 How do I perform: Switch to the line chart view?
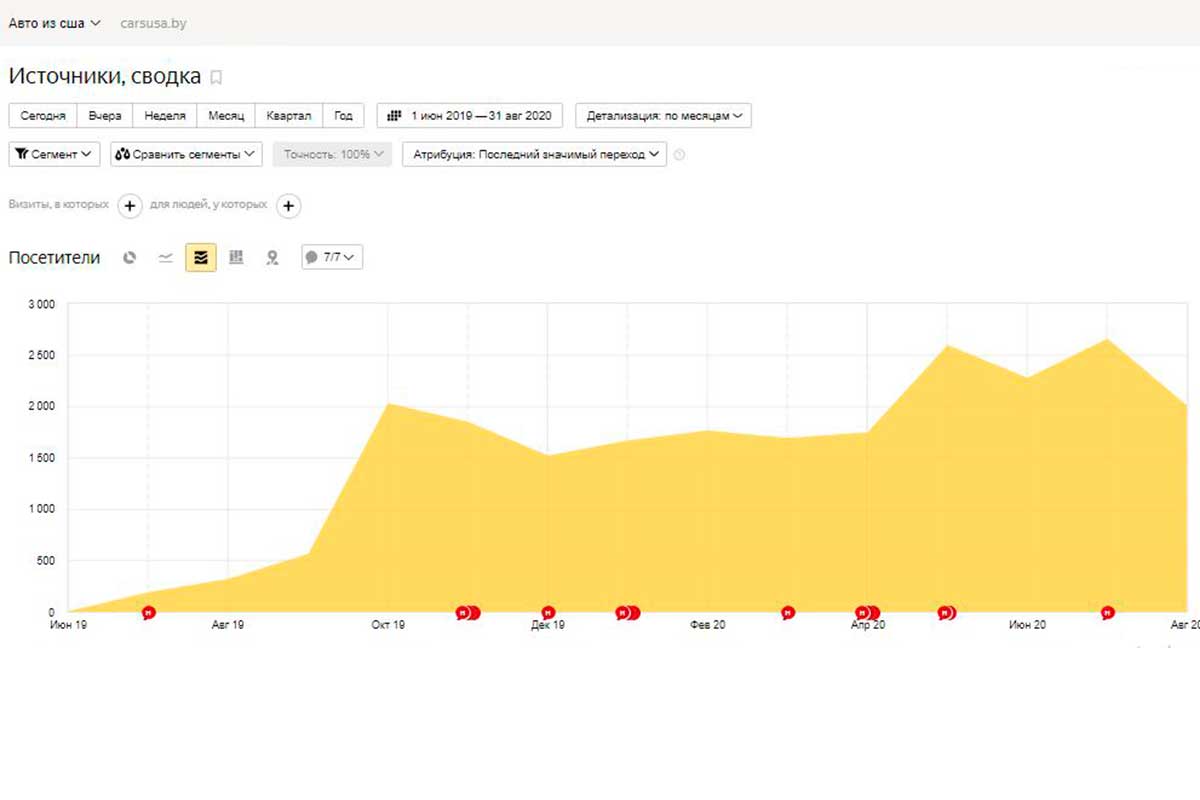point(166,258)
